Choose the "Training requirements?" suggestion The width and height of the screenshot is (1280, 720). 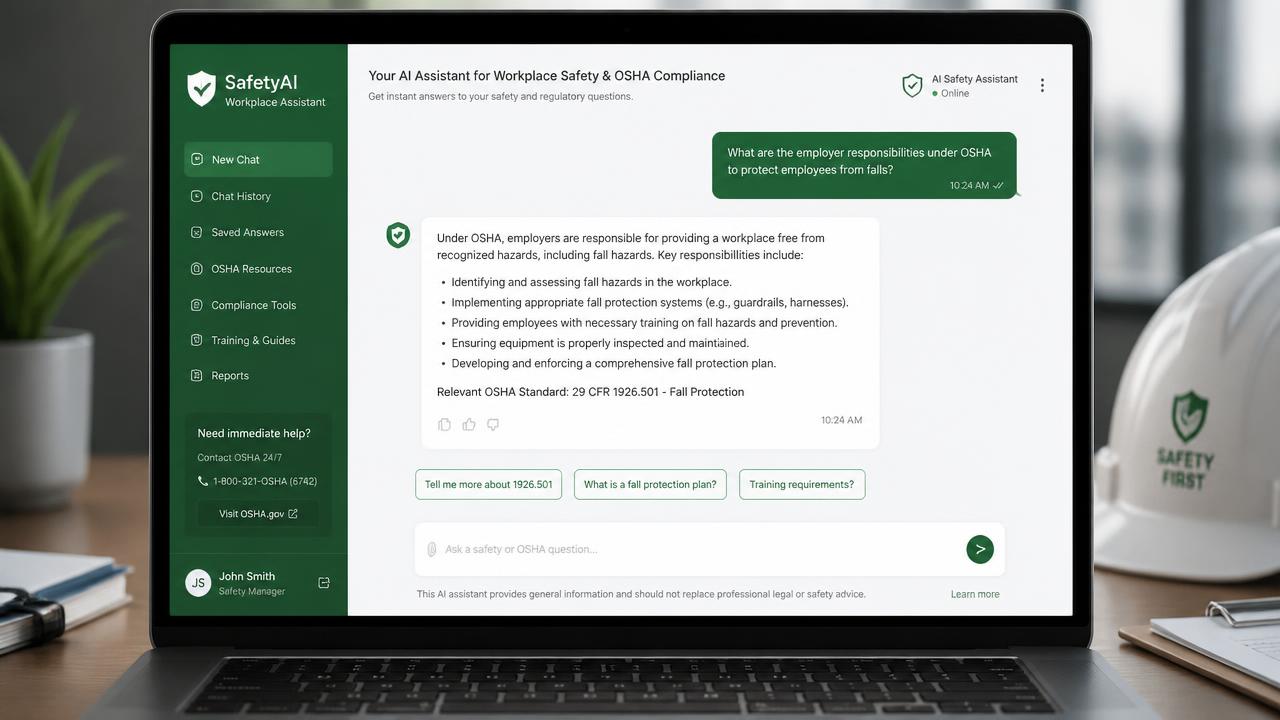pos(802,485)
